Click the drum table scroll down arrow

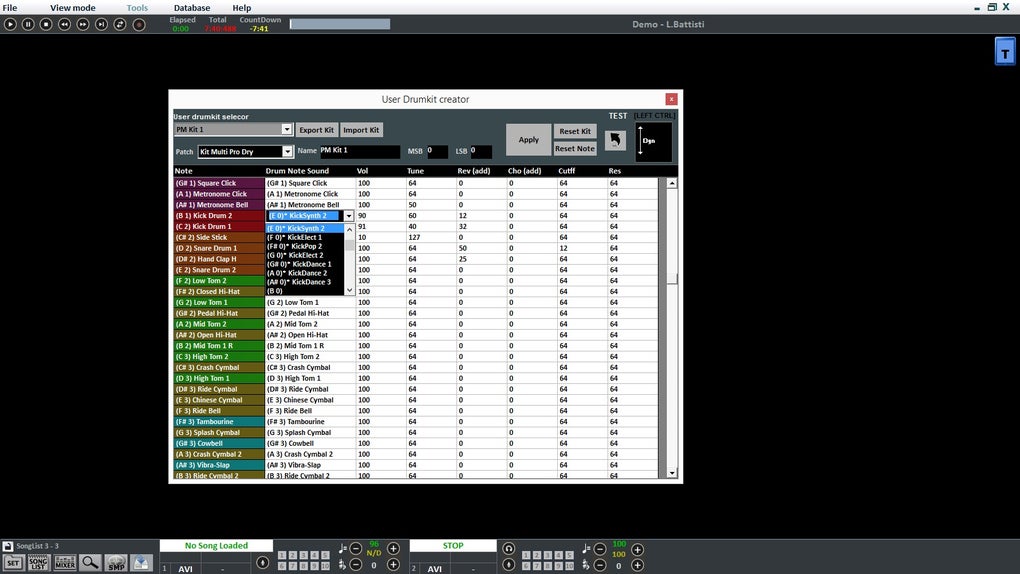tap(672, 473)
